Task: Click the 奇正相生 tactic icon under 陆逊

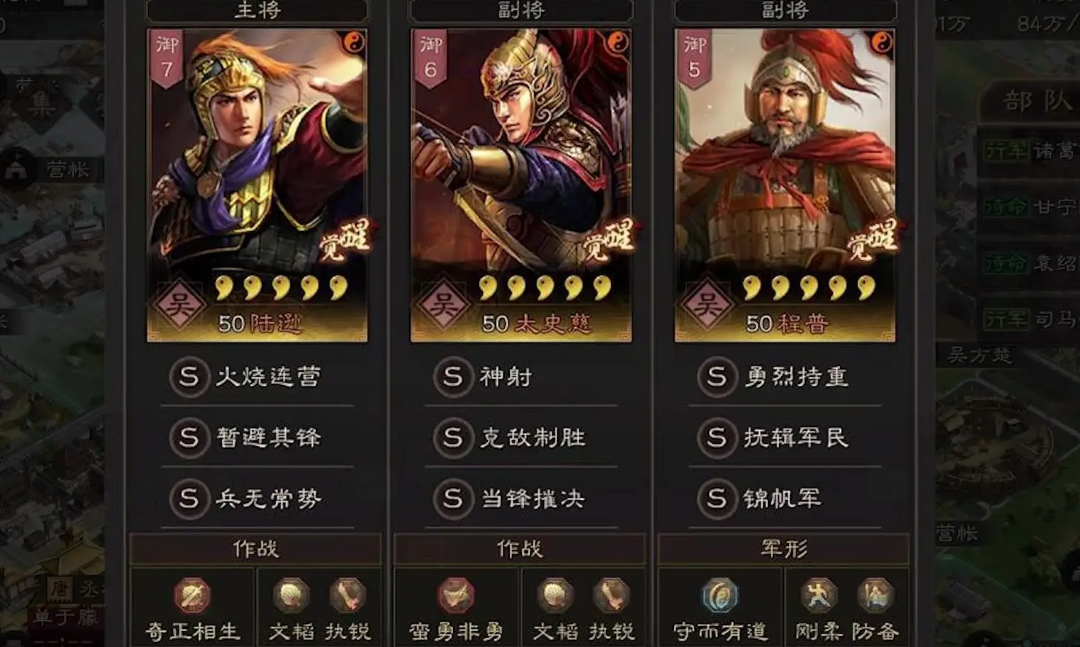Action: click(x=192, y=595)
